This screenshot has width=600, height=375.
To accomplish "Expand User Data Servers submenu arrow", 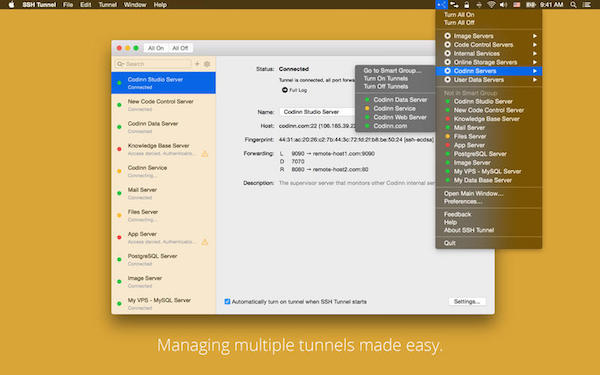I will [x=535, y=80].
